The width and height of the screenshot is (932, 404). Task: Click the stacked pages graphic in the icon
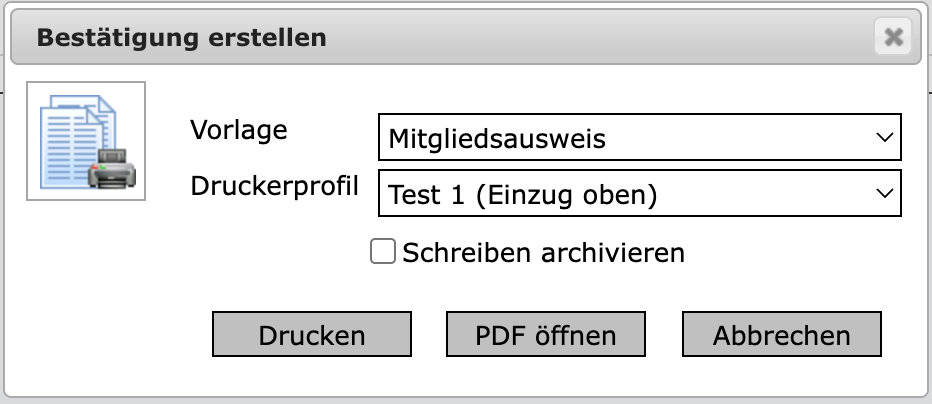click(x=70, y=135)
